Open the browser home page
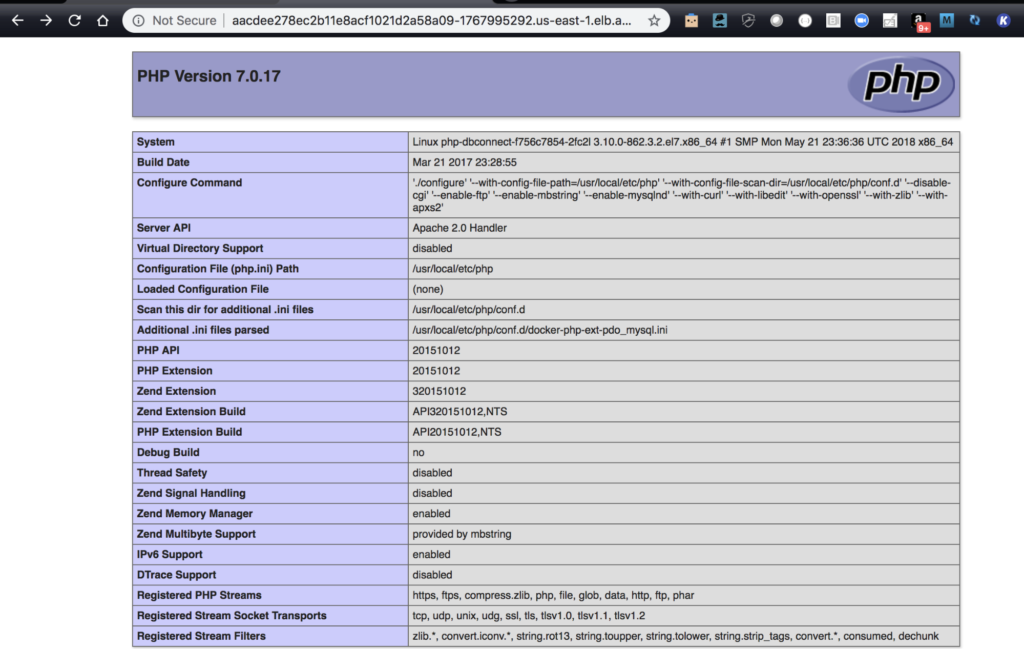1024x649 pixels. tap(103, 20)
